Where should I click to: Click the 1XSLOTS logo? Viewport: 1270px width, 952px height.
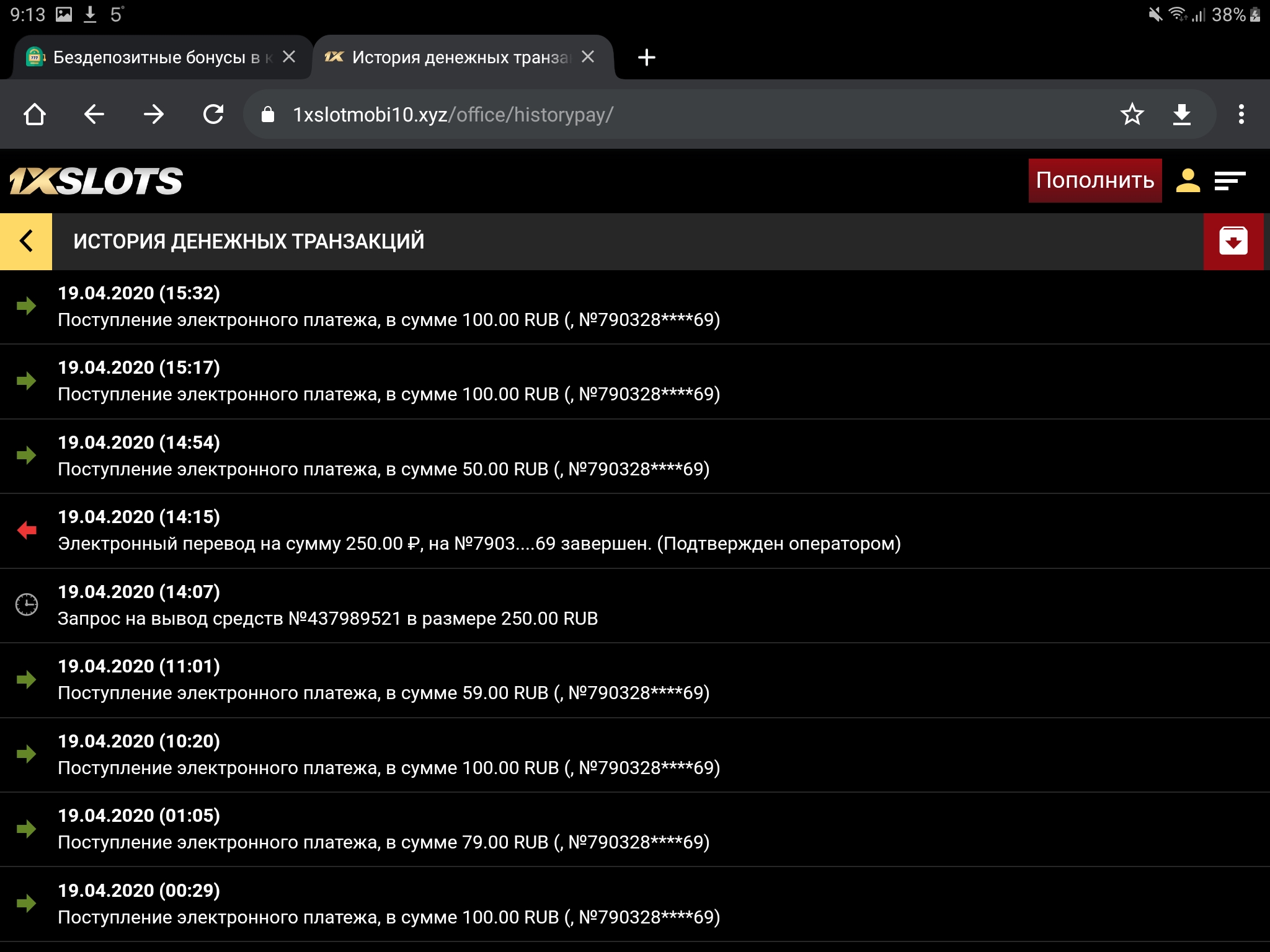point(96,181)
